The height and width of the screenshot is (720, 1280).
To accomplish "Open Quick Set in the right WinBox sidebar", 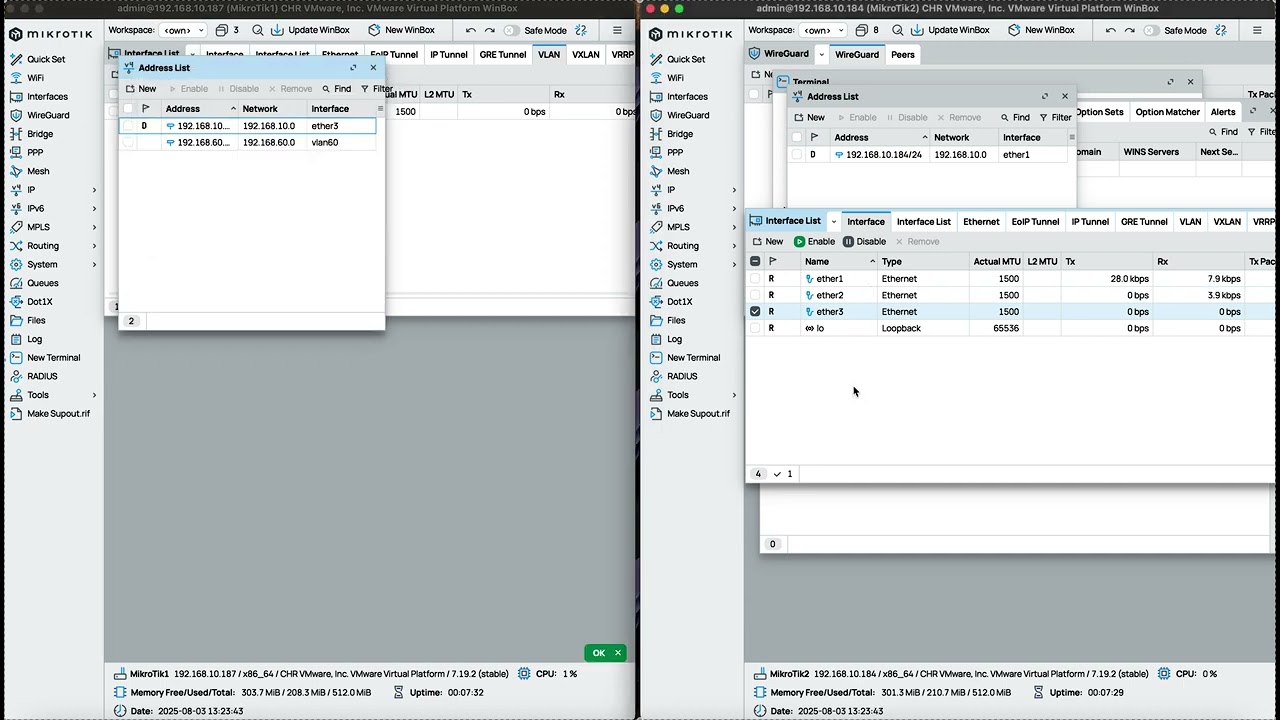I will click(686, 59).
